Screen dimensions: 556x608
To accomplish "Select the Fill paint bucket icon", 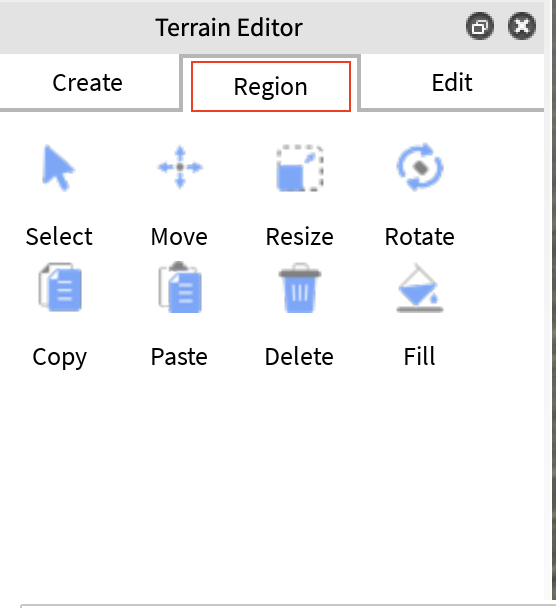I will (x=420, y=288).
